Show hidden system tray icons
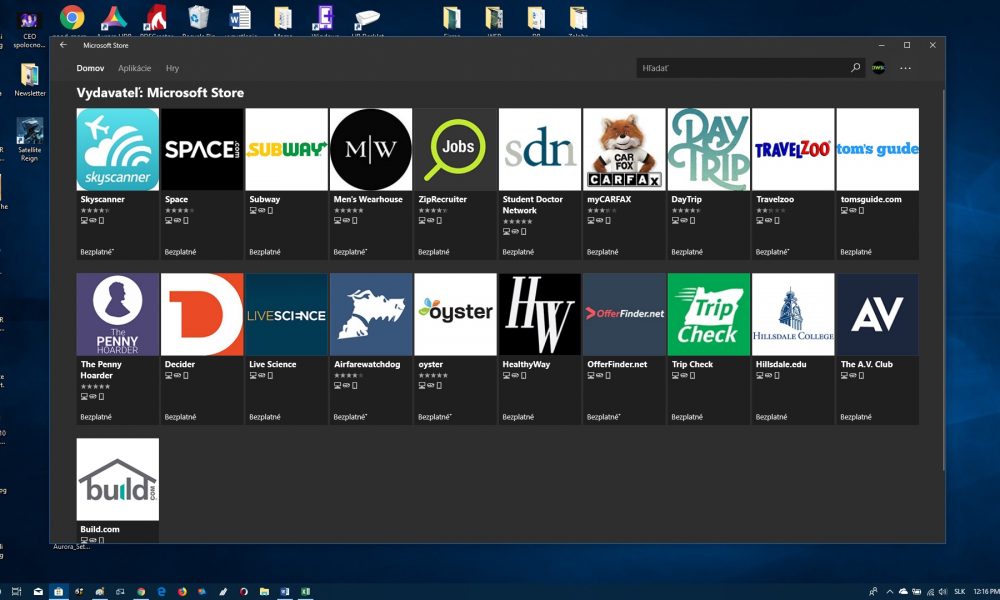The width and height of the screenshot is (1000, 600). tap(890, 592)
